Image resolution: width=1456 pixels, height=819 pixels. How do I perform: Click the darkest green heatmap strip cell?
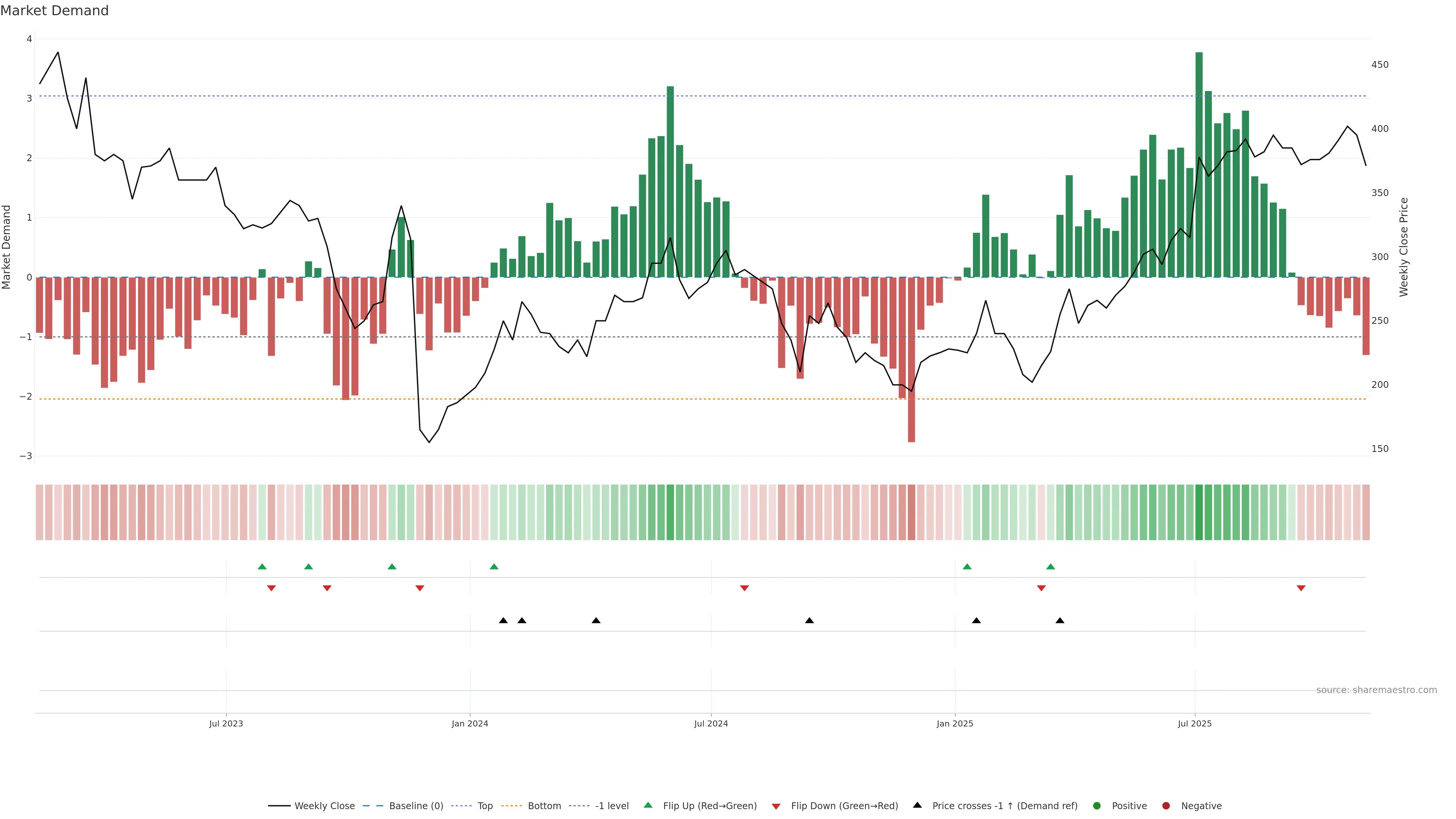1199,512
